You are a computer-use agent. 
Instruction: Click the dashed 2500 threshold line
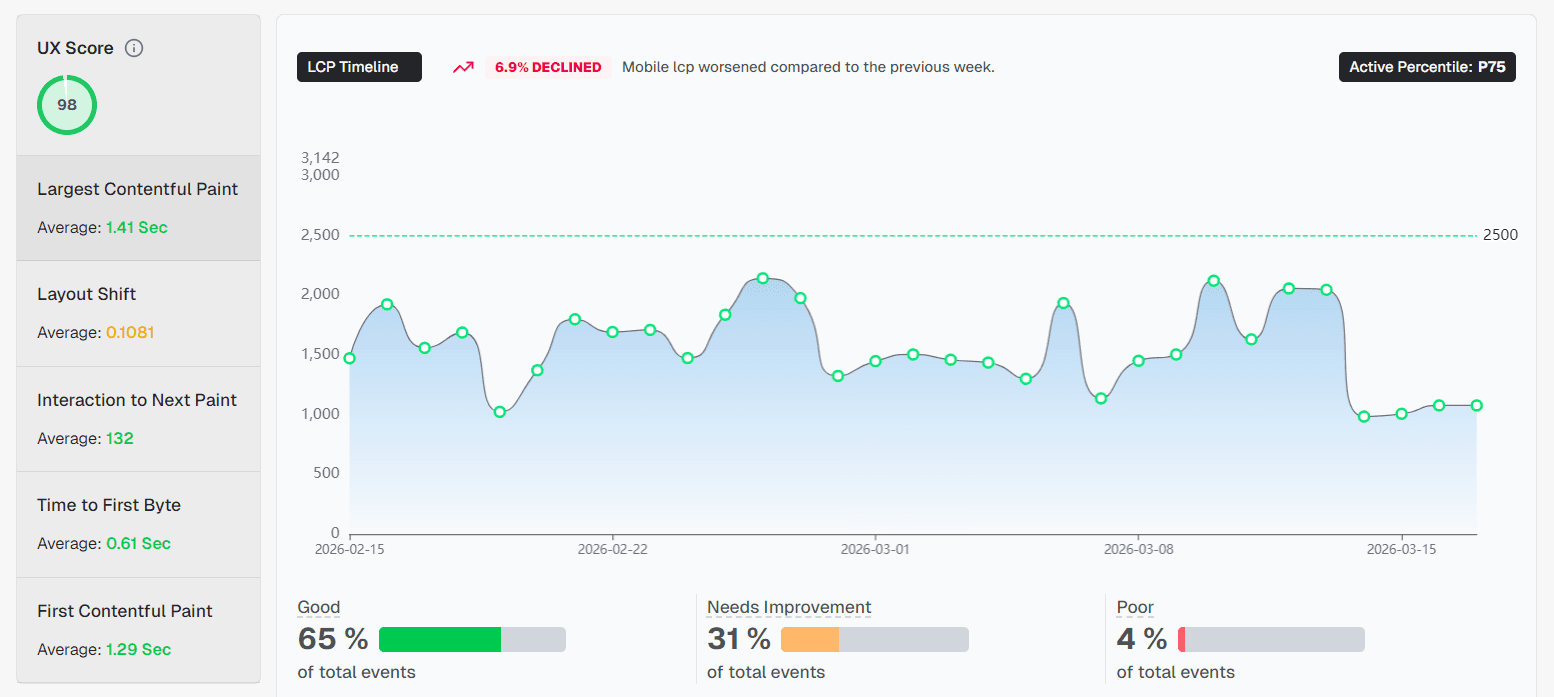(x=900, y=234)
